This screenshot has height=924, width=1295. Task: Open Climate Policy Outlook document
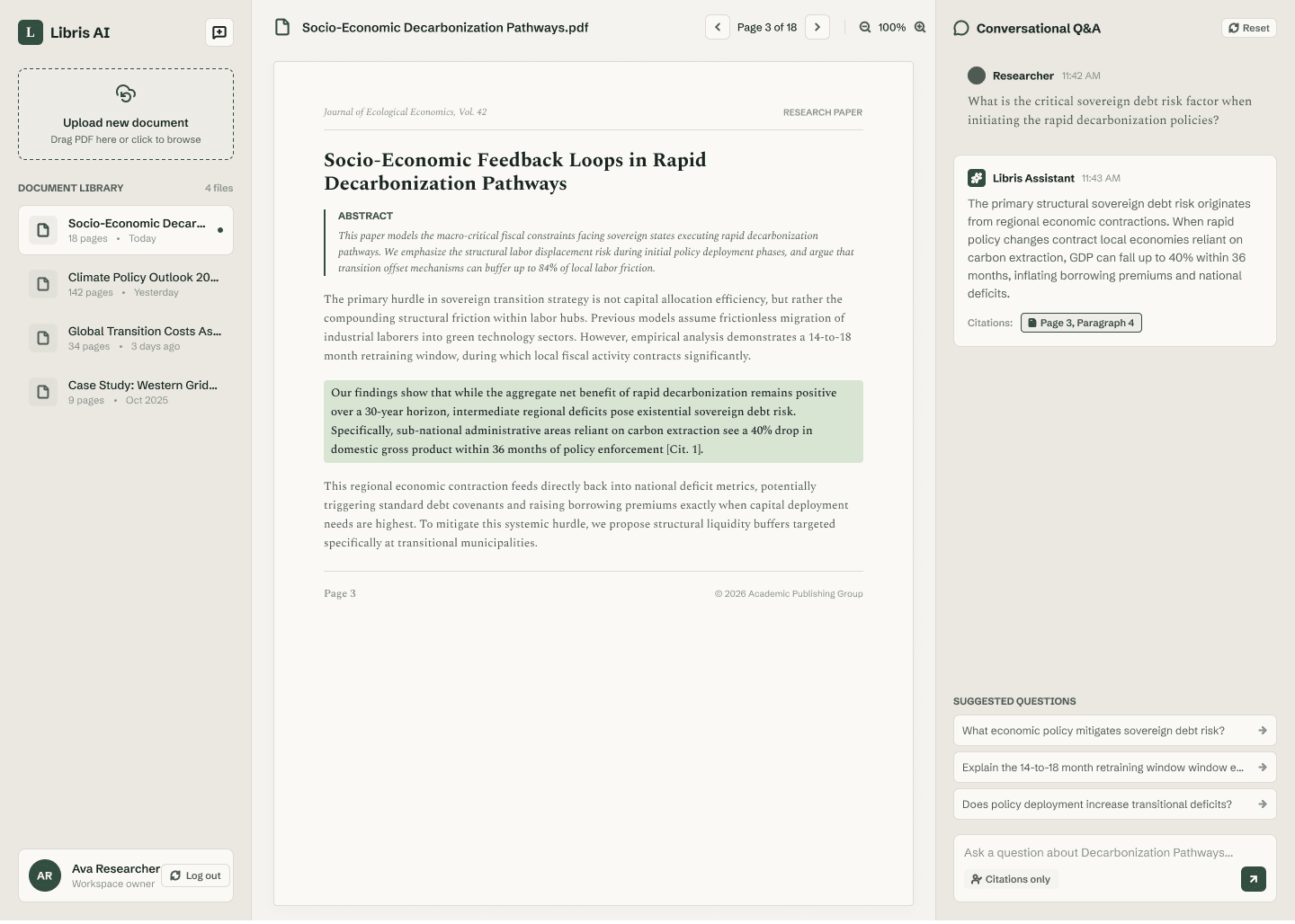126,284
